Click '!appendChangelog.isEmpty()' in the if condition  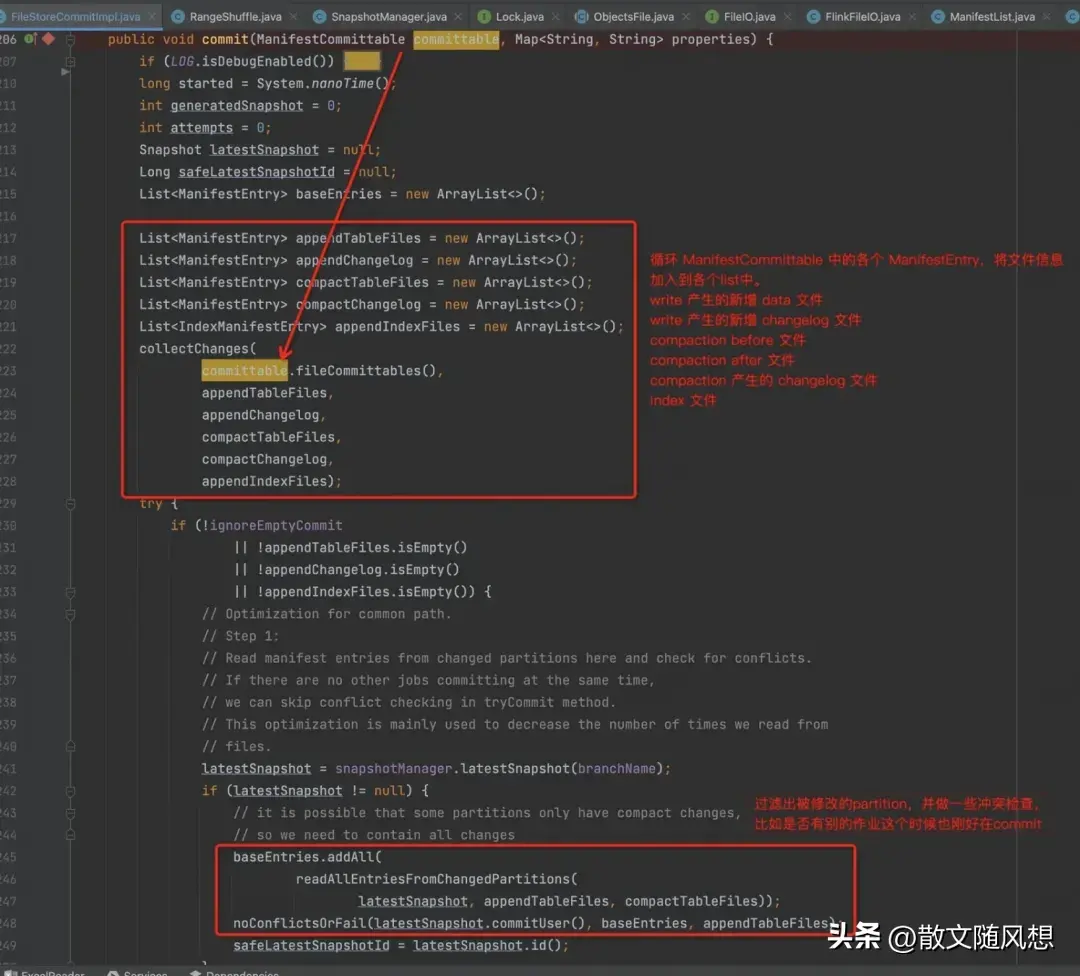[358, 570]
